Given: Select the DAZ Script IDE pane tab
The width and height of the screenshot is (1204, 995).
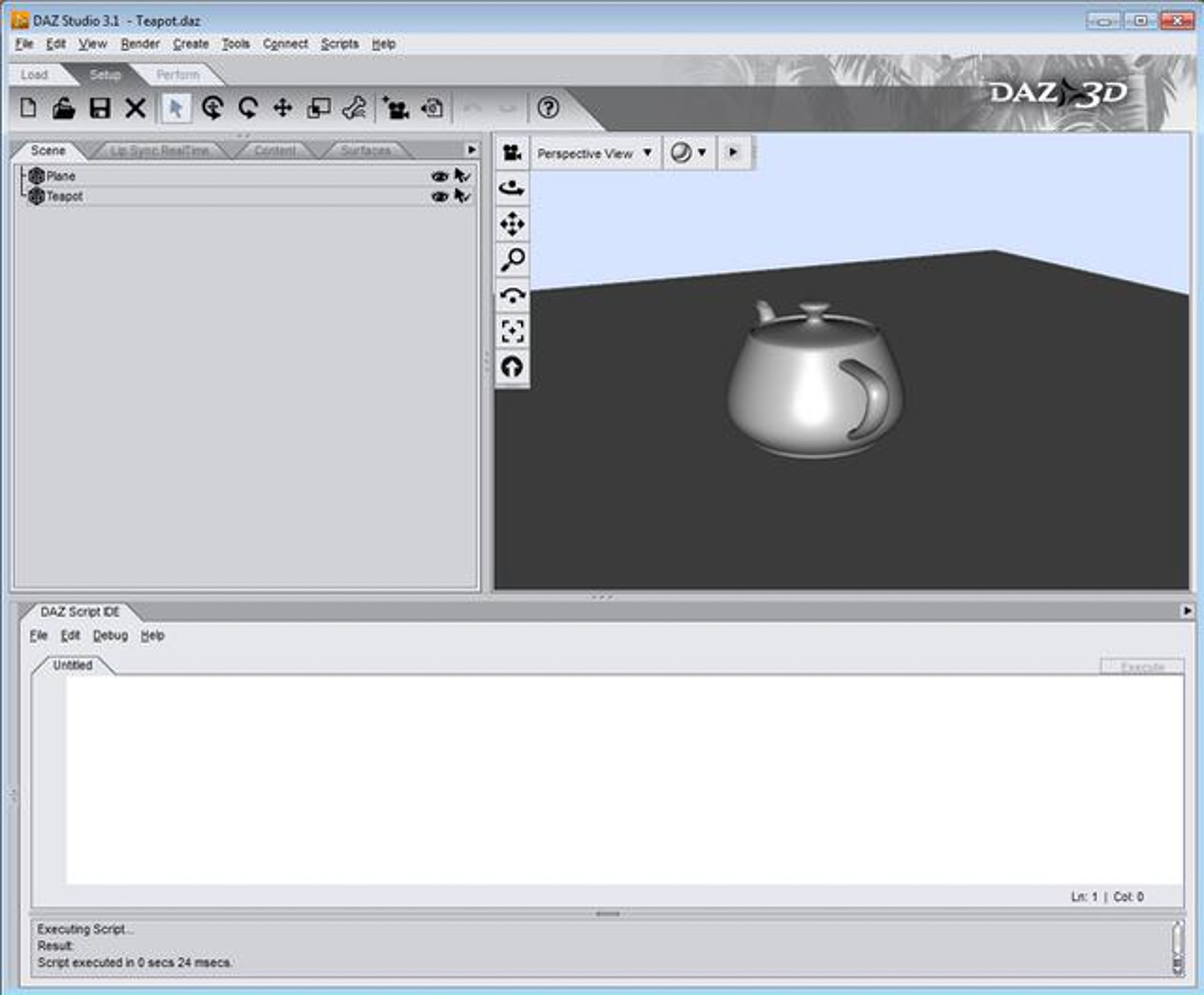Looking at the screenshot, I should point(80,611).
